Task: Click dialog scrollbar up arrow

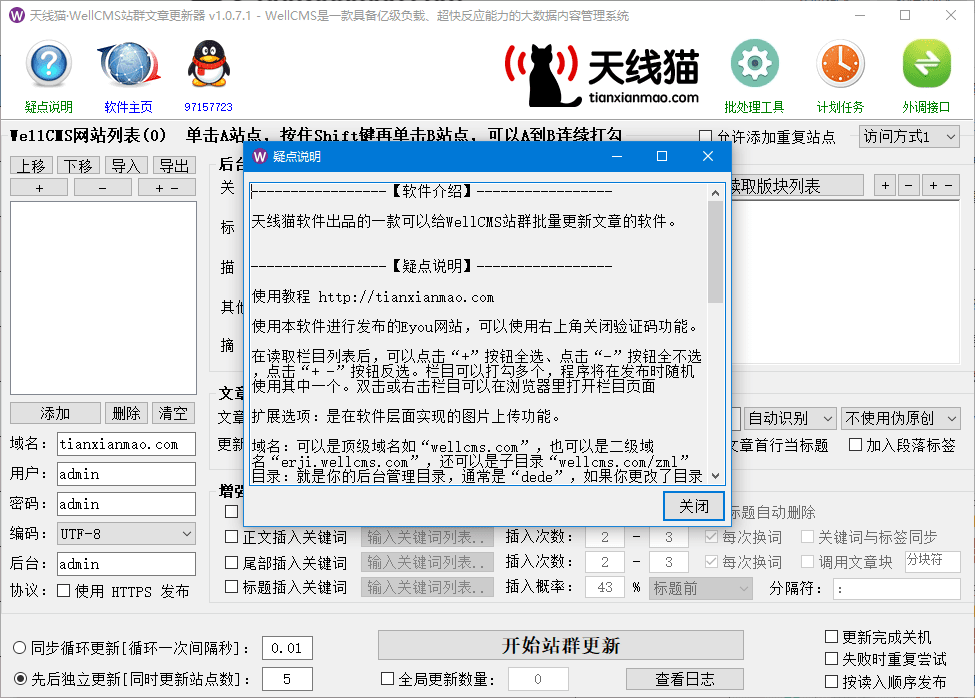Action: [x=716, y=193]
